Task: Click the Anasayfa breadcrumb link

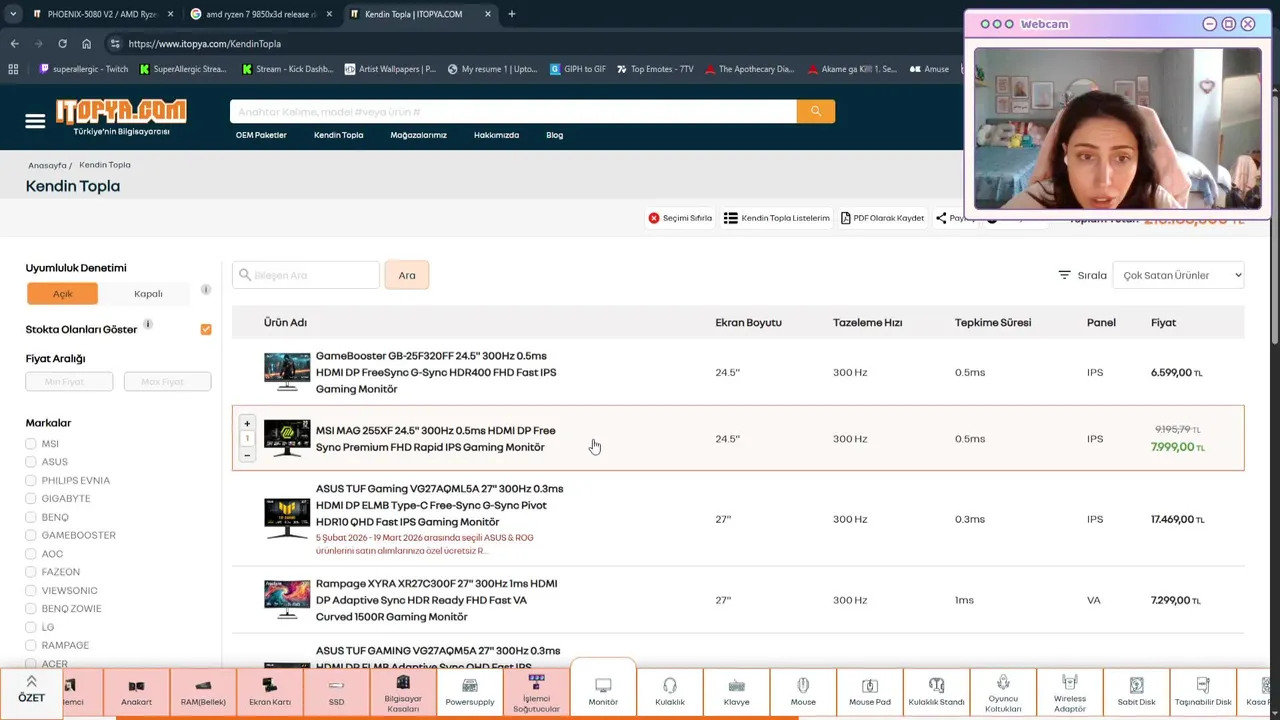Action: 47,165
